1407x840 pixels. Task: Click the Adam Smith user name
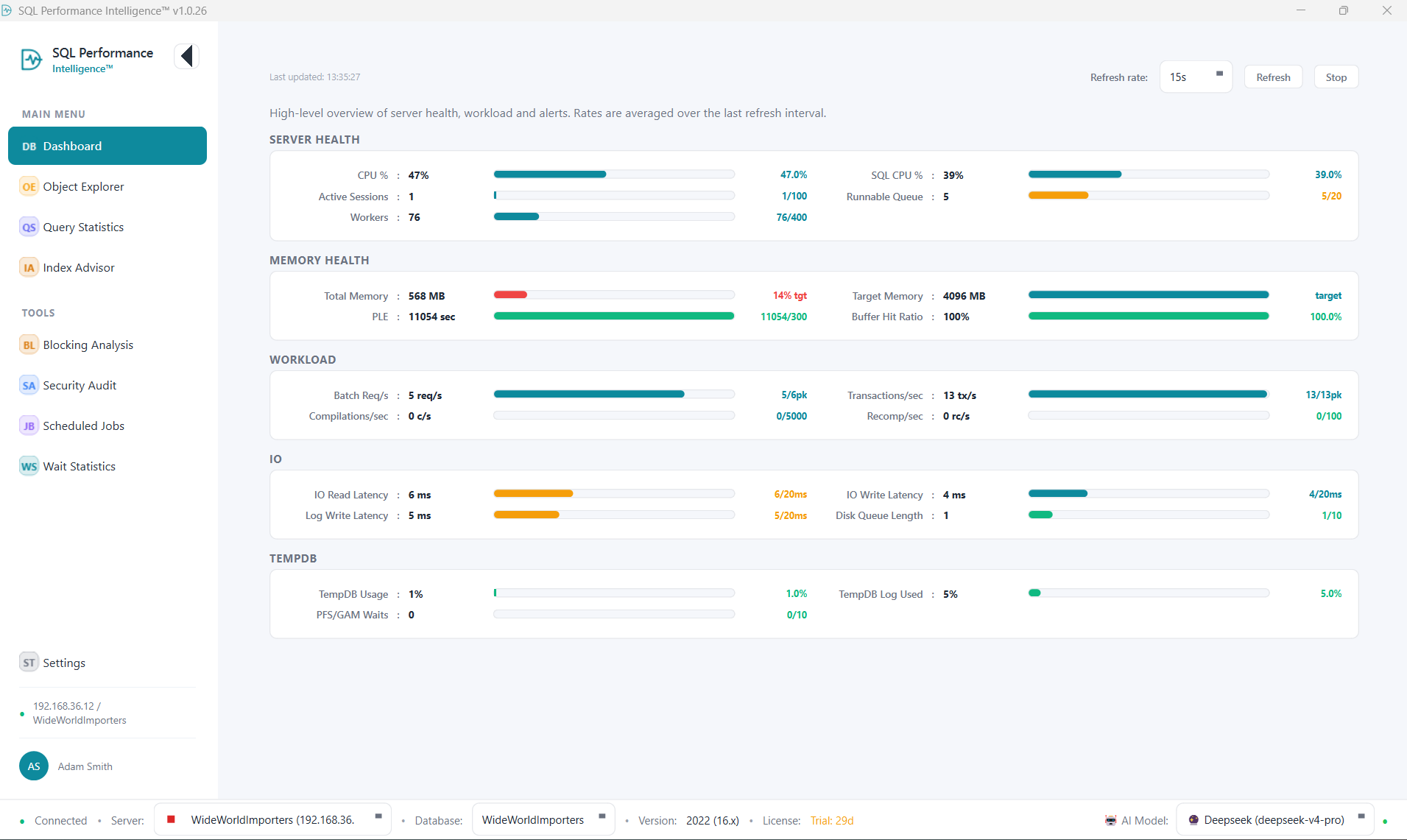tap(85, 766)
